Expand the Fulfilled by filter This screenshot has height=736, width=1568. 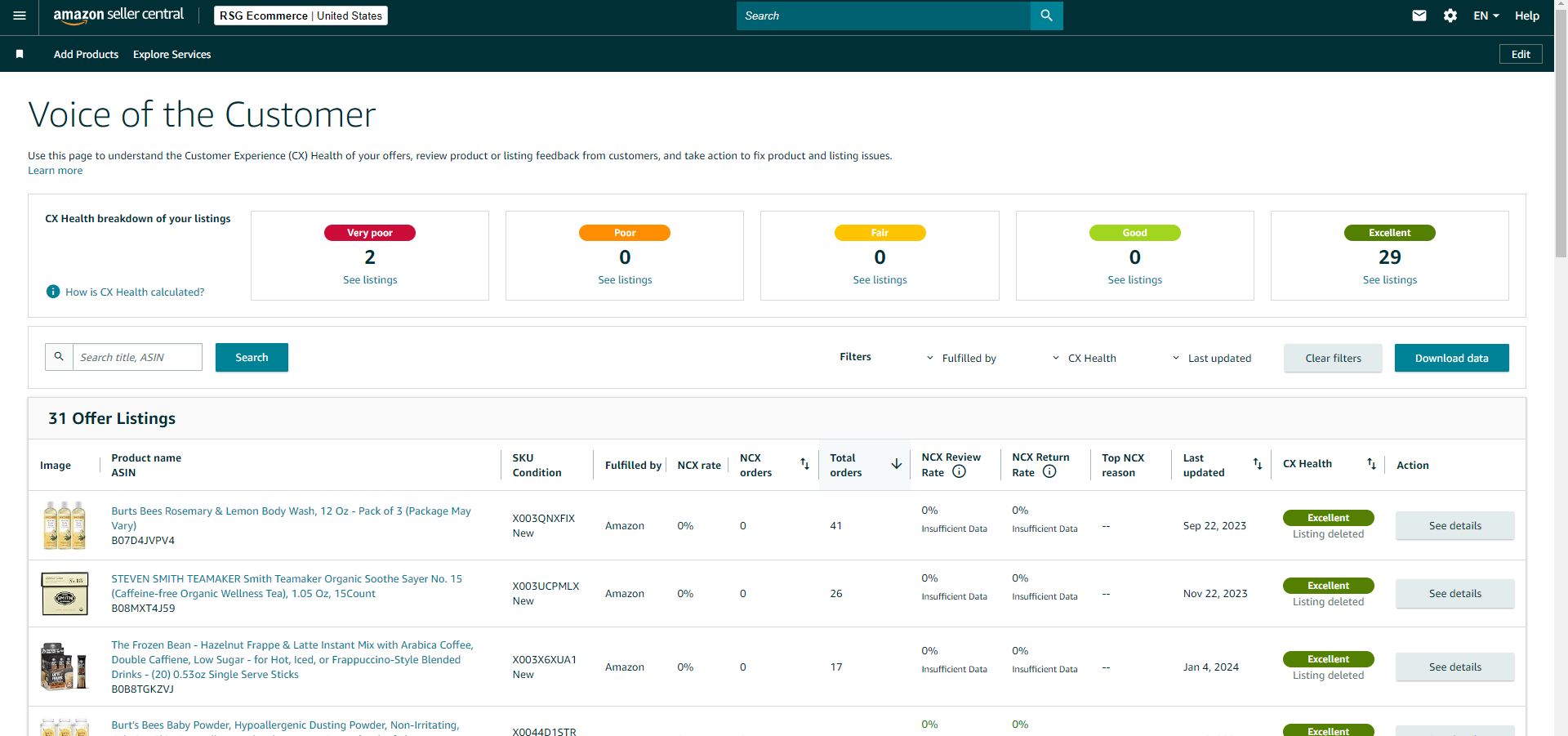(x=961, y=358)
